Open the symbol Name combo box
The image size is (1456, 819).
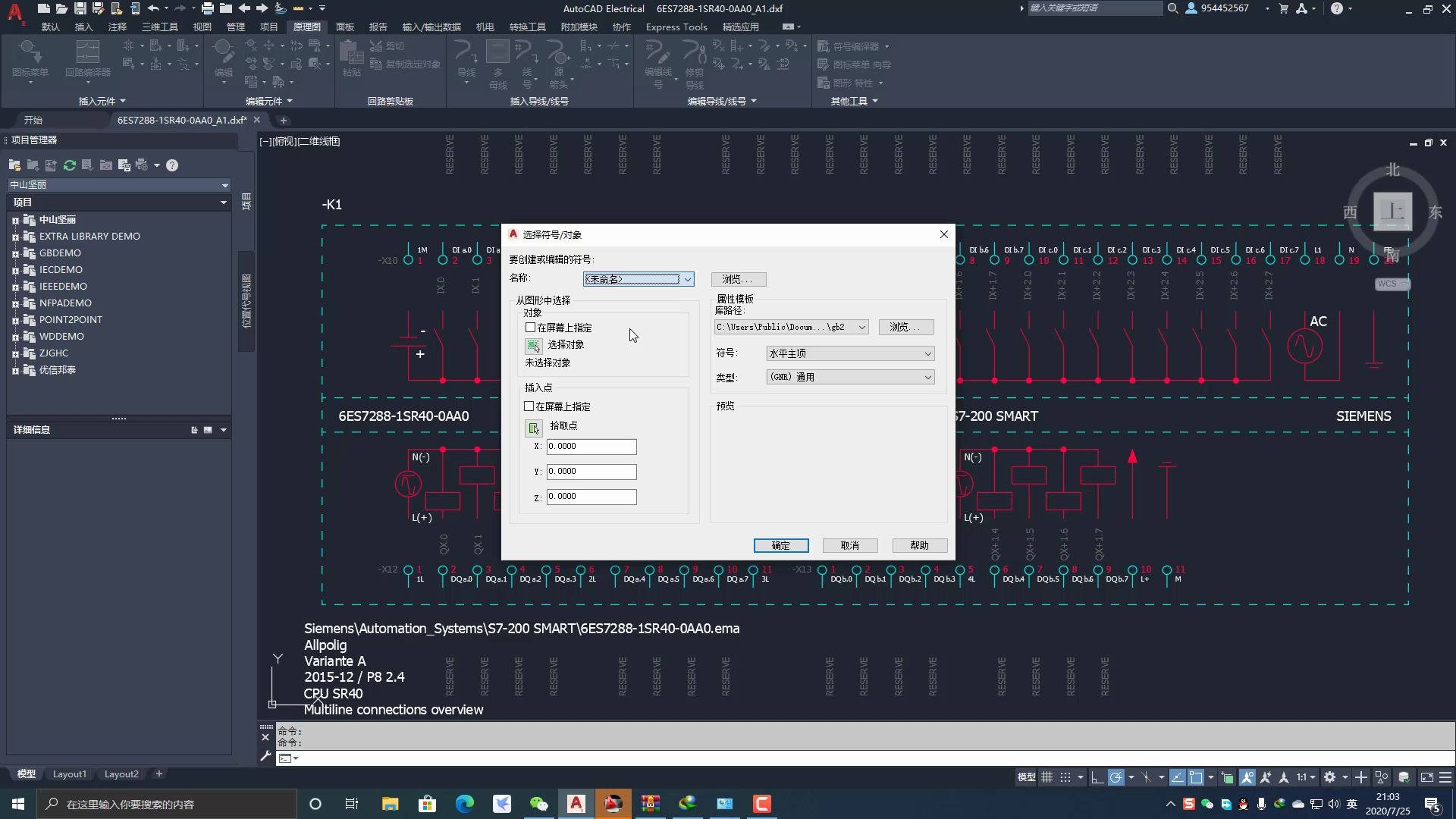tap(639, 279)
